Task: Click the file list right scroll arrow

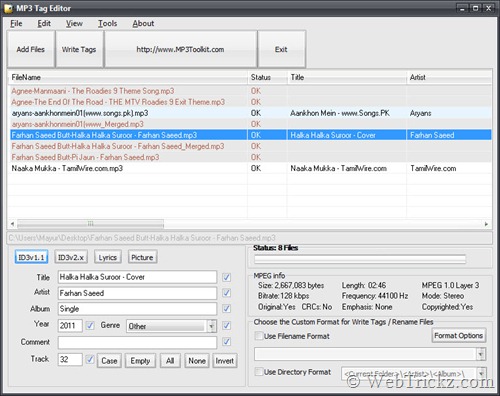Action: [486, 224]
